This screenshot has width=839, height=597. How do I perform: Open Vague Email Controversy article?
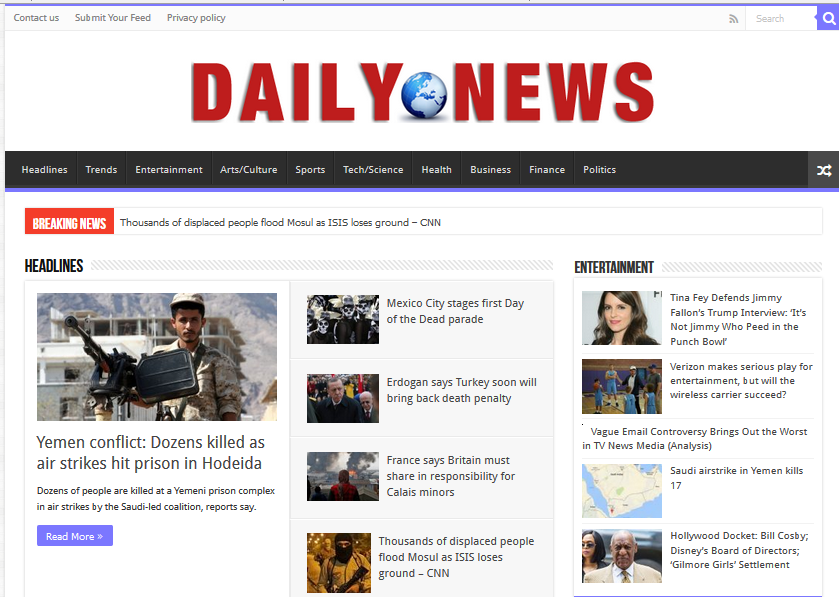tap(695, 439)
